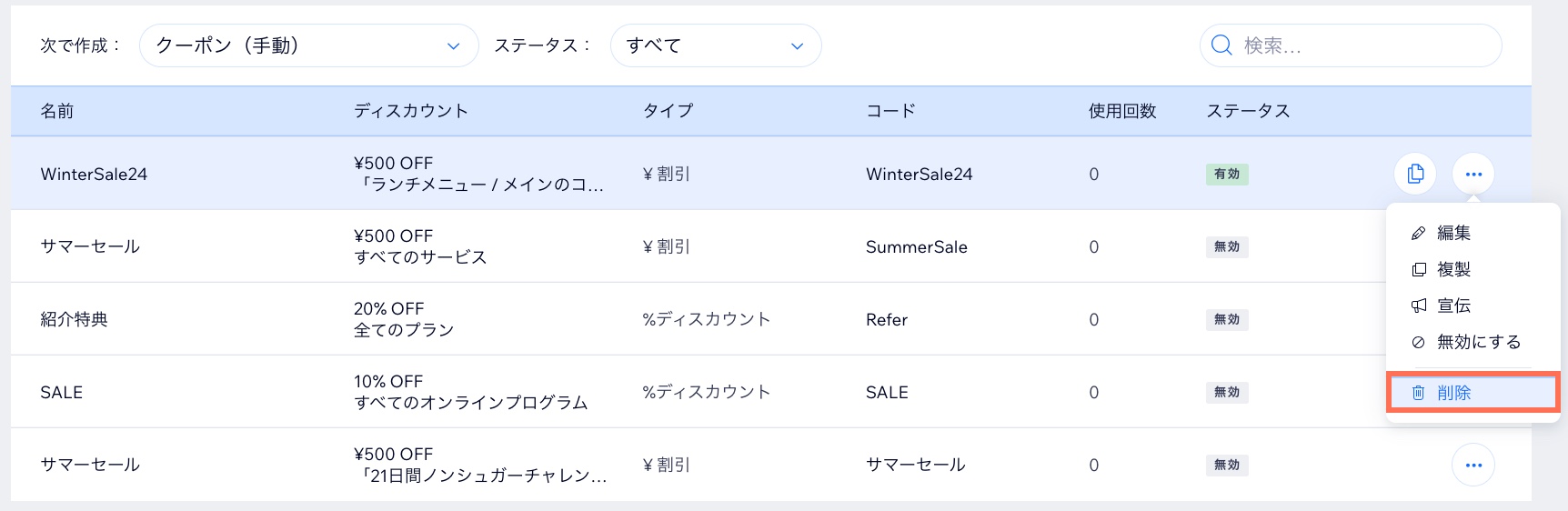Click the SALE coupon name in the list
This screenshot has width=1568, height=511.
pyautogui.click(x=62, y=392)
